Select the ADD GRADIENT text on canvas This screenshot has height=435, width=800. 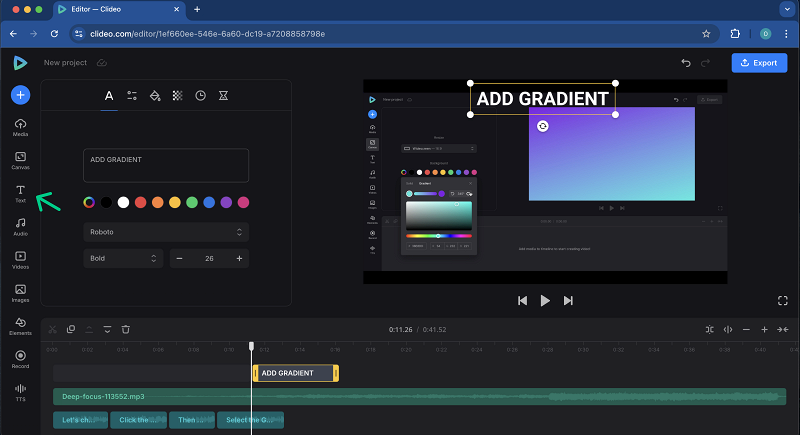(x=543, y=99)
